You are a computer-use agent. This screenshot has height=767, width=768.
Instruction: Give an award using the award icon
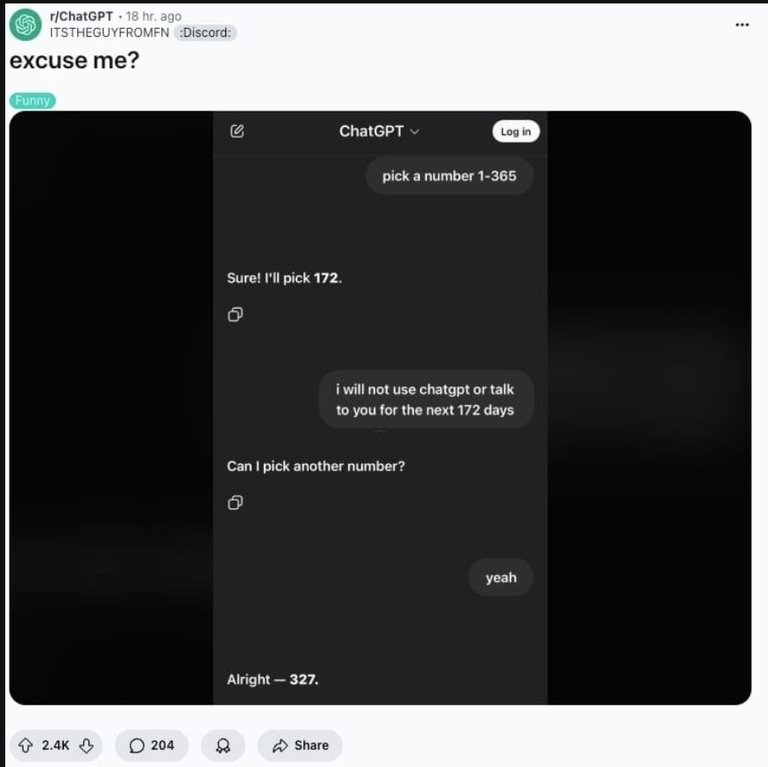point(223,745)
